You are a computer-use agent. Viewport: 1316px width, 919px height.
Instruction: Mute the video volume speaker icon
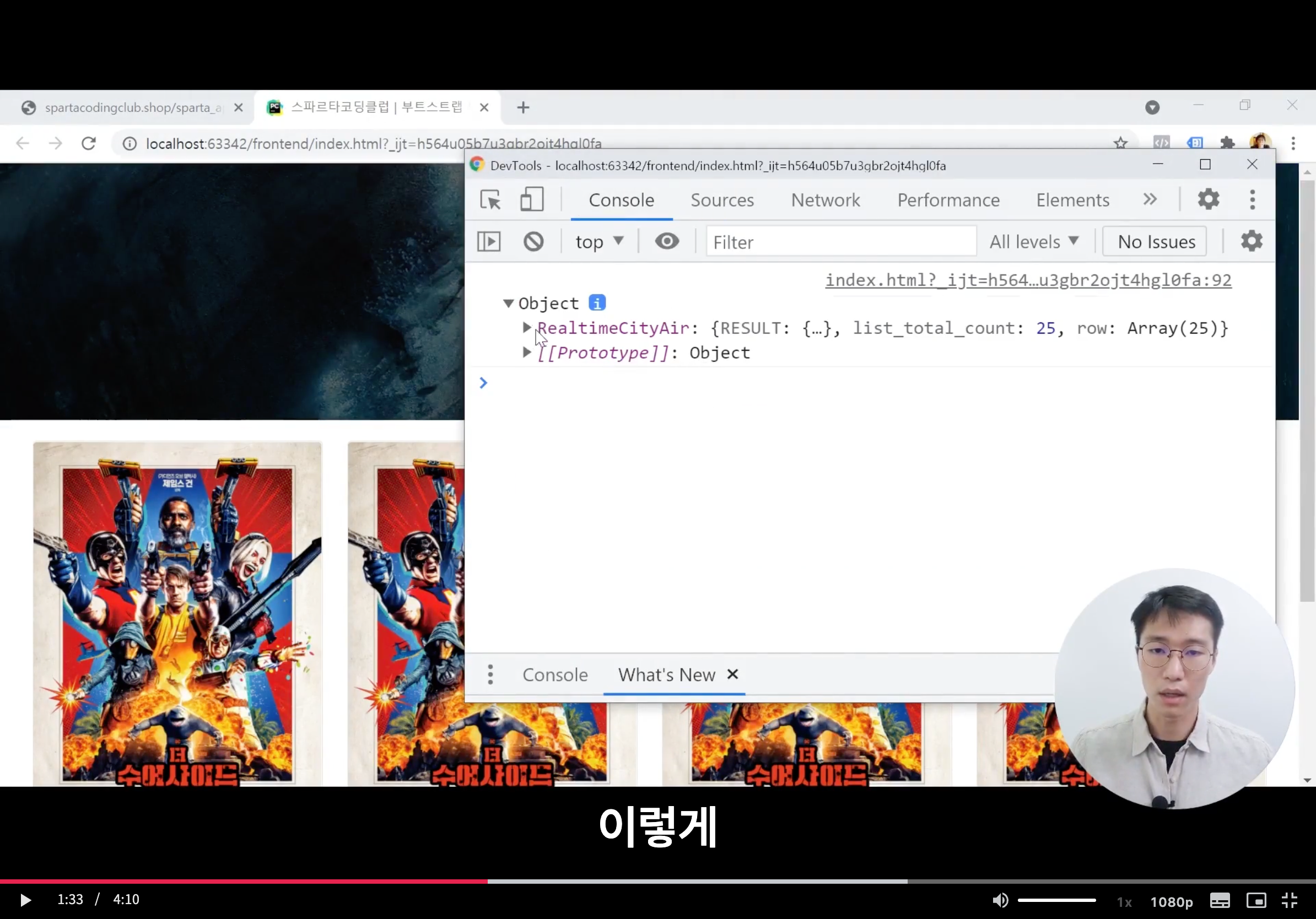[x=1000, y=900]
